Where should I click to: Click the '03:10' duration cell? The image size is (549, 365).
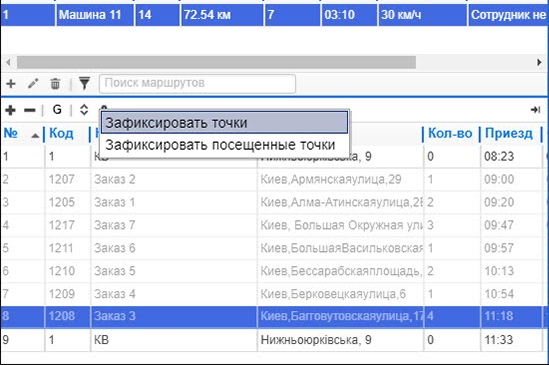[349, 15]
